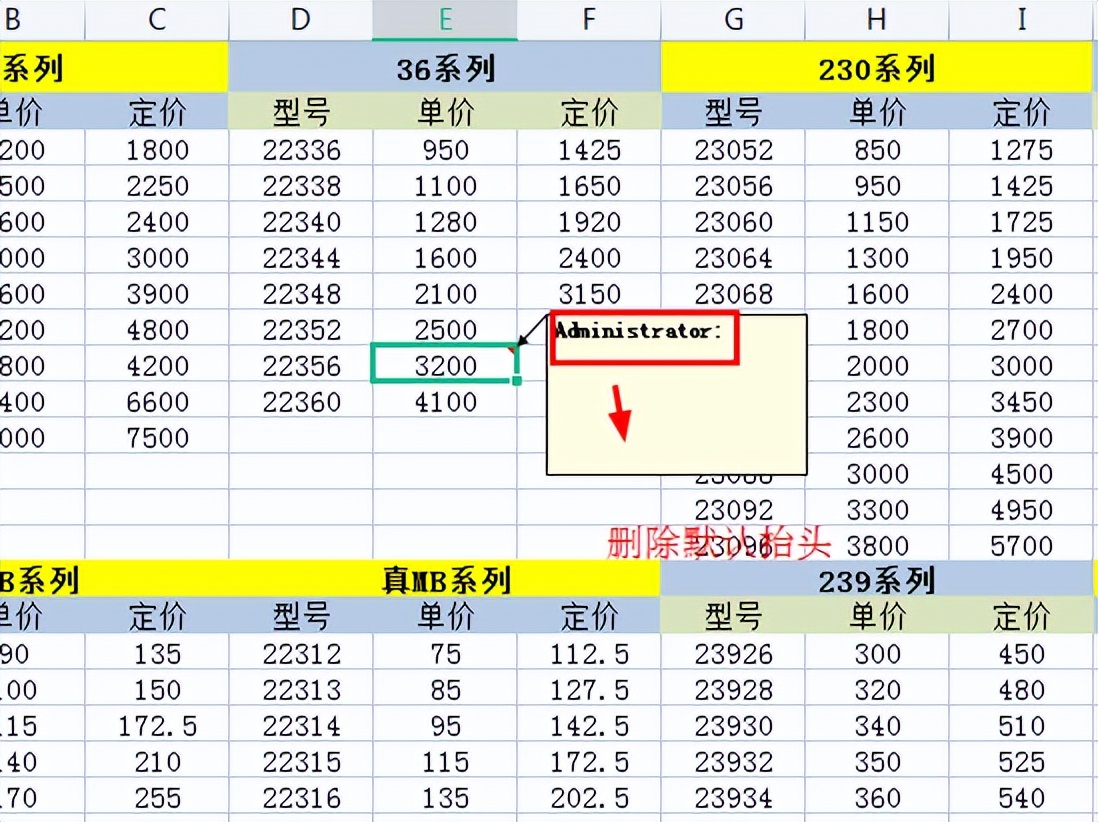Select the model cell '22348'
Screen dimensions: 1098x822
click(x=301, y=293)
